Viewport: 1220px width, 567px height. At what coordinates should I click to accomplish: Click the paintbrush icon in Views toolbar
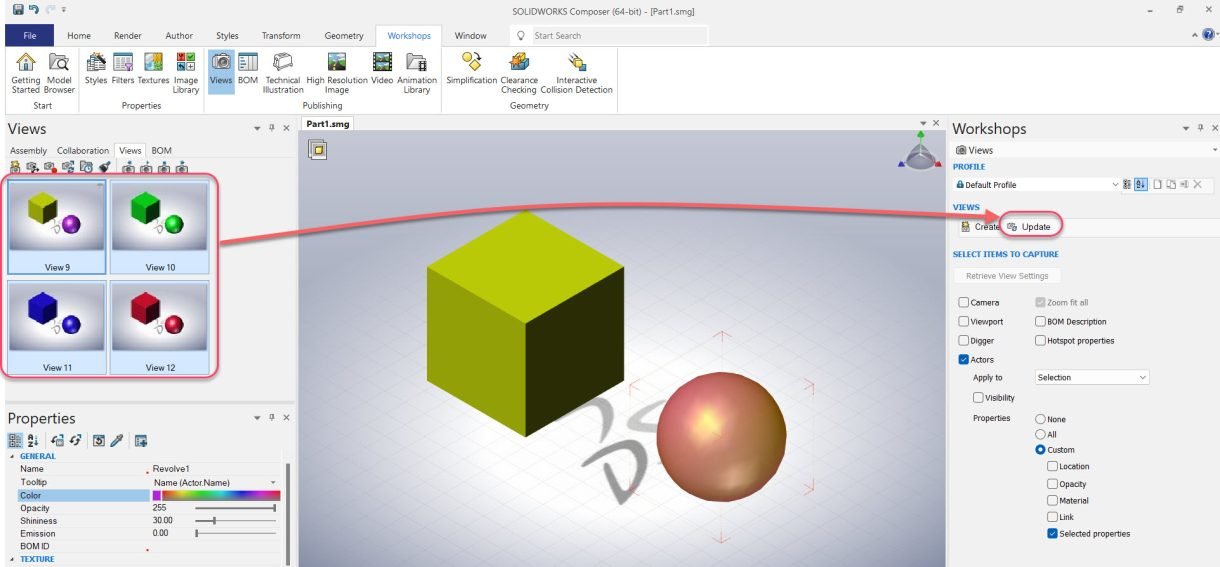104,166
